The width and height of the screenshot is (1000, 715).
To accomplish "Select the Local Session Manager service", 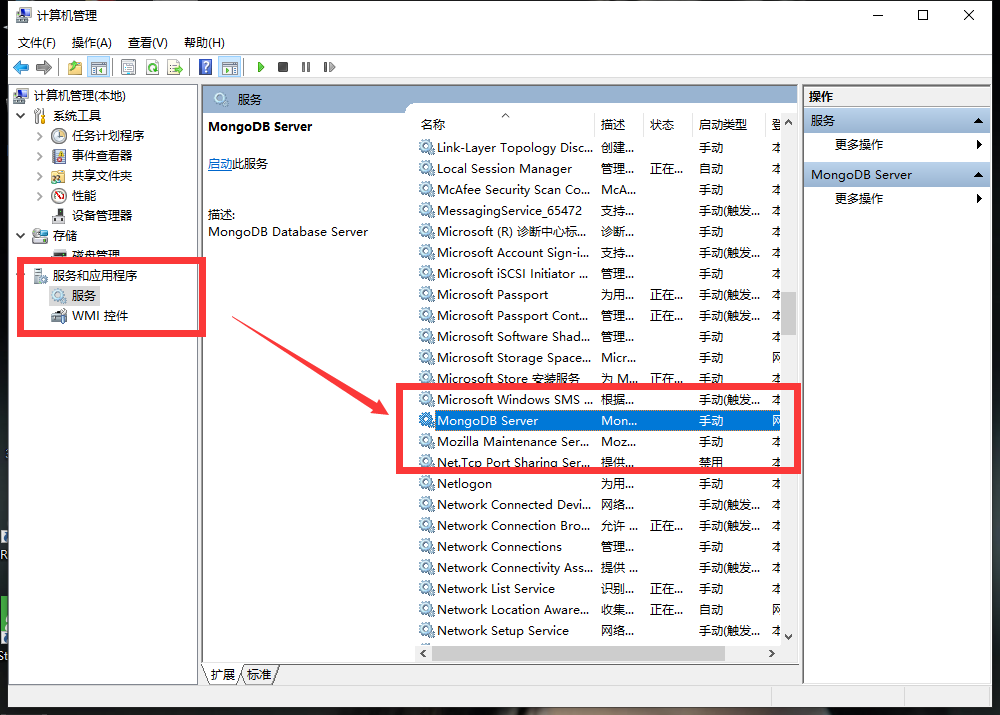I will tap(599, 168).
